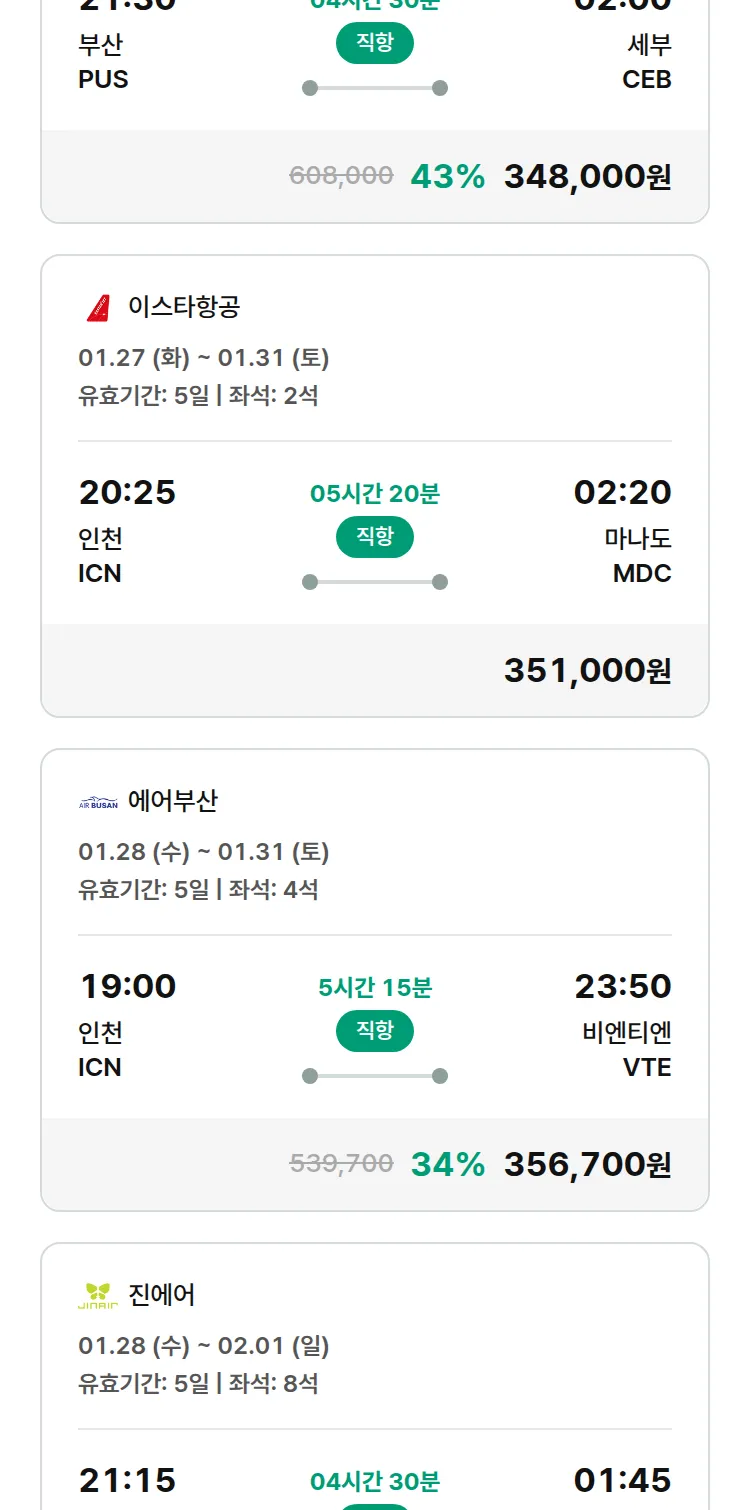Click the route line on Vientiane flight
Image resolution: width=750 pixels, height=1510 pixels.
[375, 1076]
